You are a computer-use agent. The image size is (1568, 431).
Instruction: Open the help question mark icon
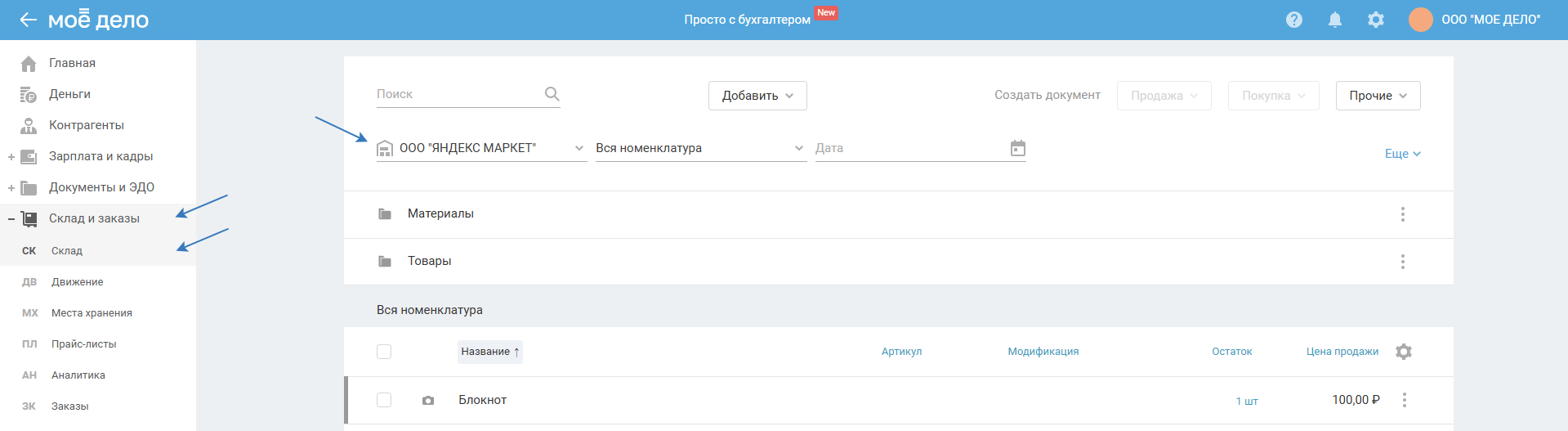[x=1294, y=20]
